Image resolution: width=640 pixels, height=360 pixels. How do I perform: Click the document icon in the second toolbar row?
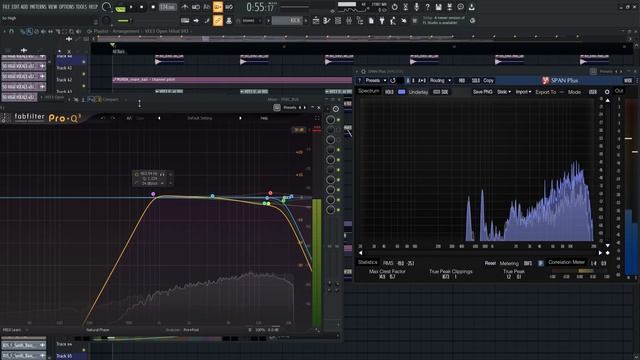pos(371,20)
